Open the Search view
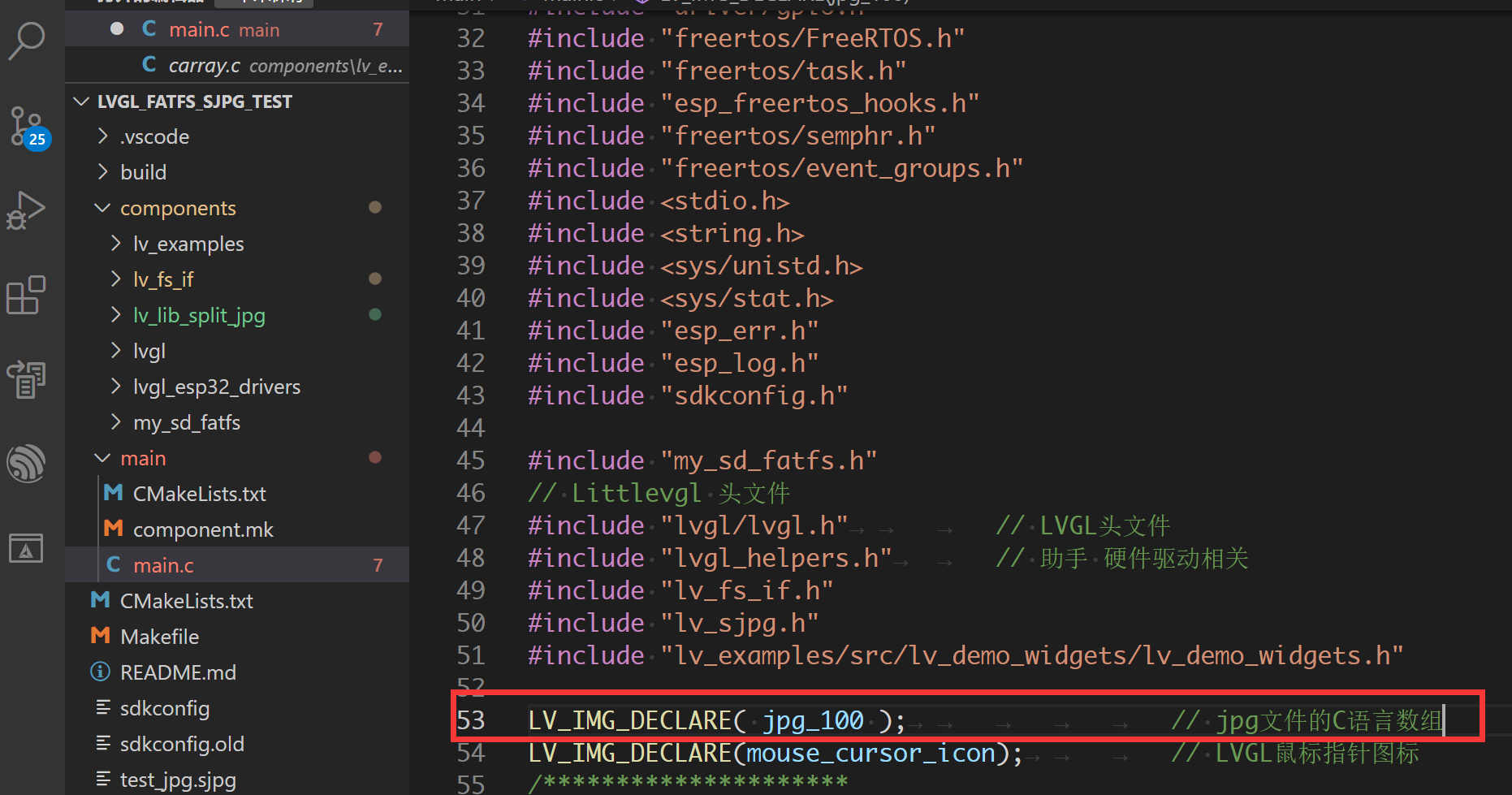The height and width of the screenshot is (795, 1512). (27, 39)
